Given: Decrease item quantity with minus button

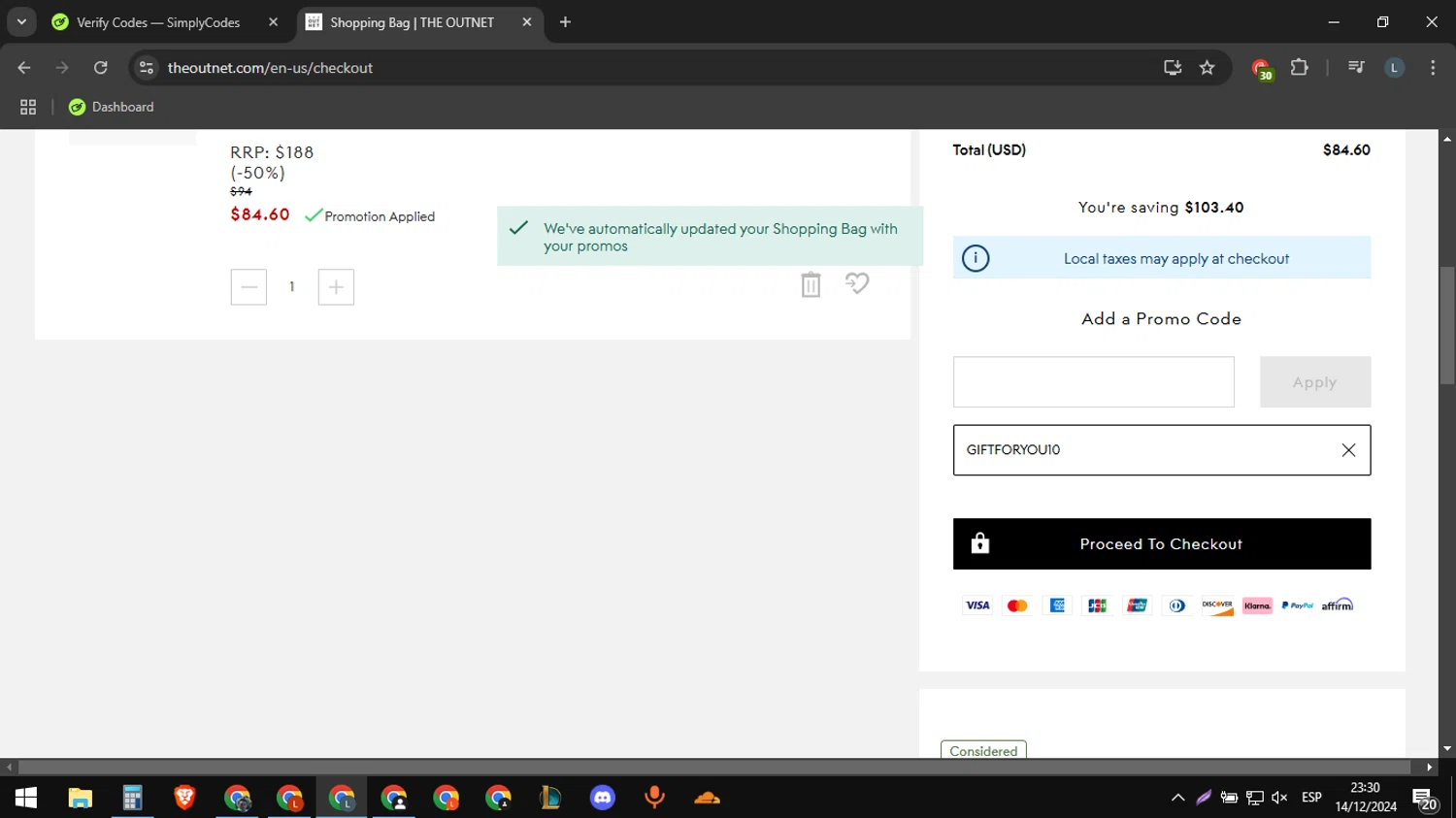Looking at the screenshot, I should 248,287.
